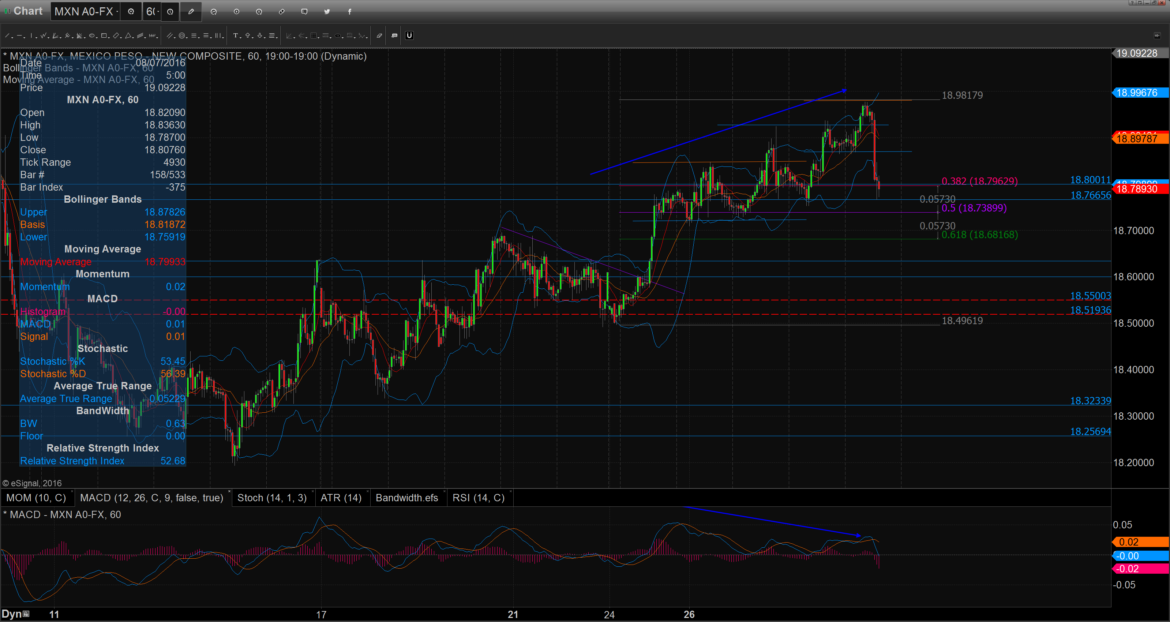Select the pin marker tool
The height and width of the screenshot is (622, 1170).
click(x=248, y=36)
